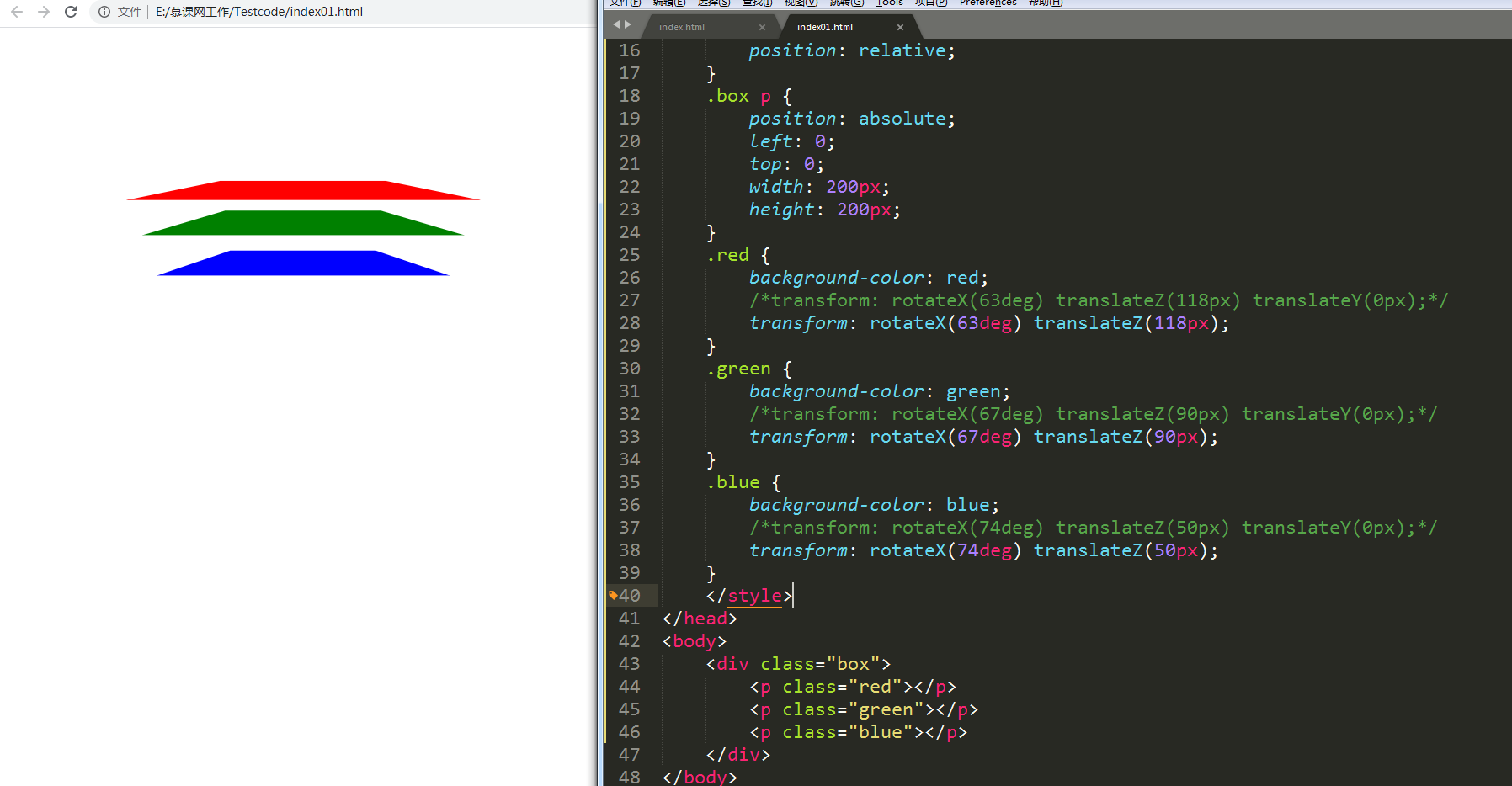Viewport: 1512px width, 786px height.
Task: Select the index01.html tab in Sublime
Action: pyautogui.click(x=824, y=27)
